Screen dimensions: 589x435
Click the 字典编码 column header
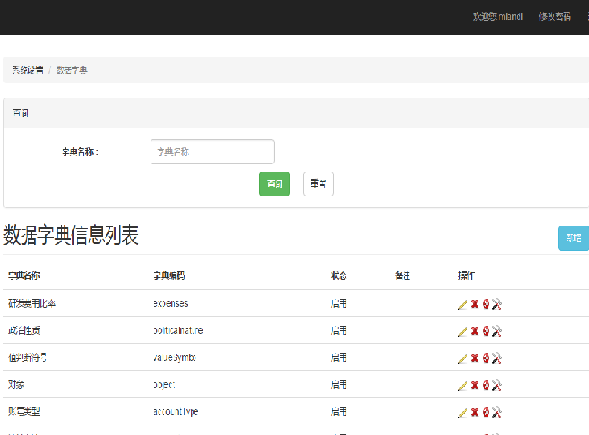(169, 276)
